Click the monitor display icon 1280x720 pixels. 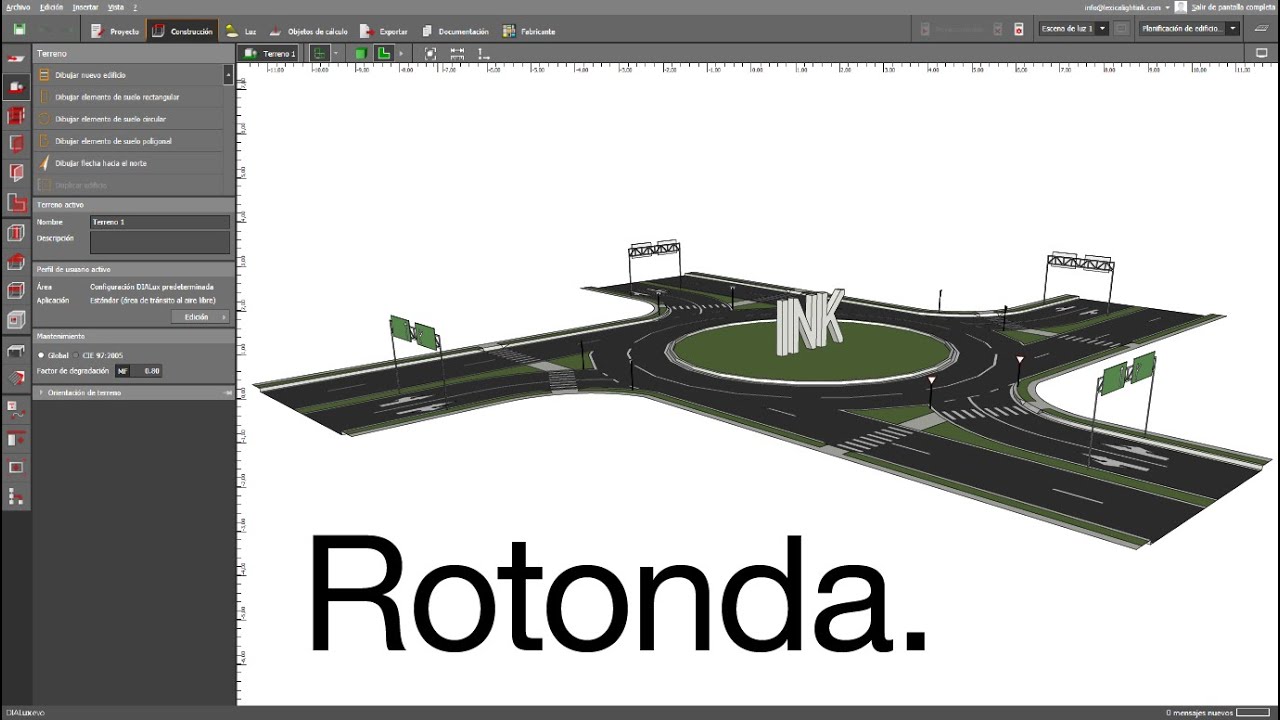[1261, 53]
